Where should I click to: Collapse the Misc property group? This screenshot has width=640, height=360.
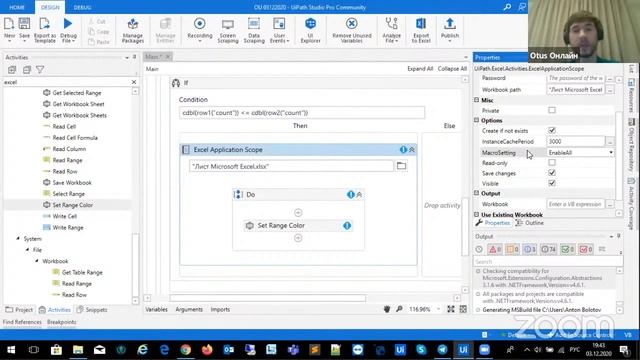coord(476,100)
